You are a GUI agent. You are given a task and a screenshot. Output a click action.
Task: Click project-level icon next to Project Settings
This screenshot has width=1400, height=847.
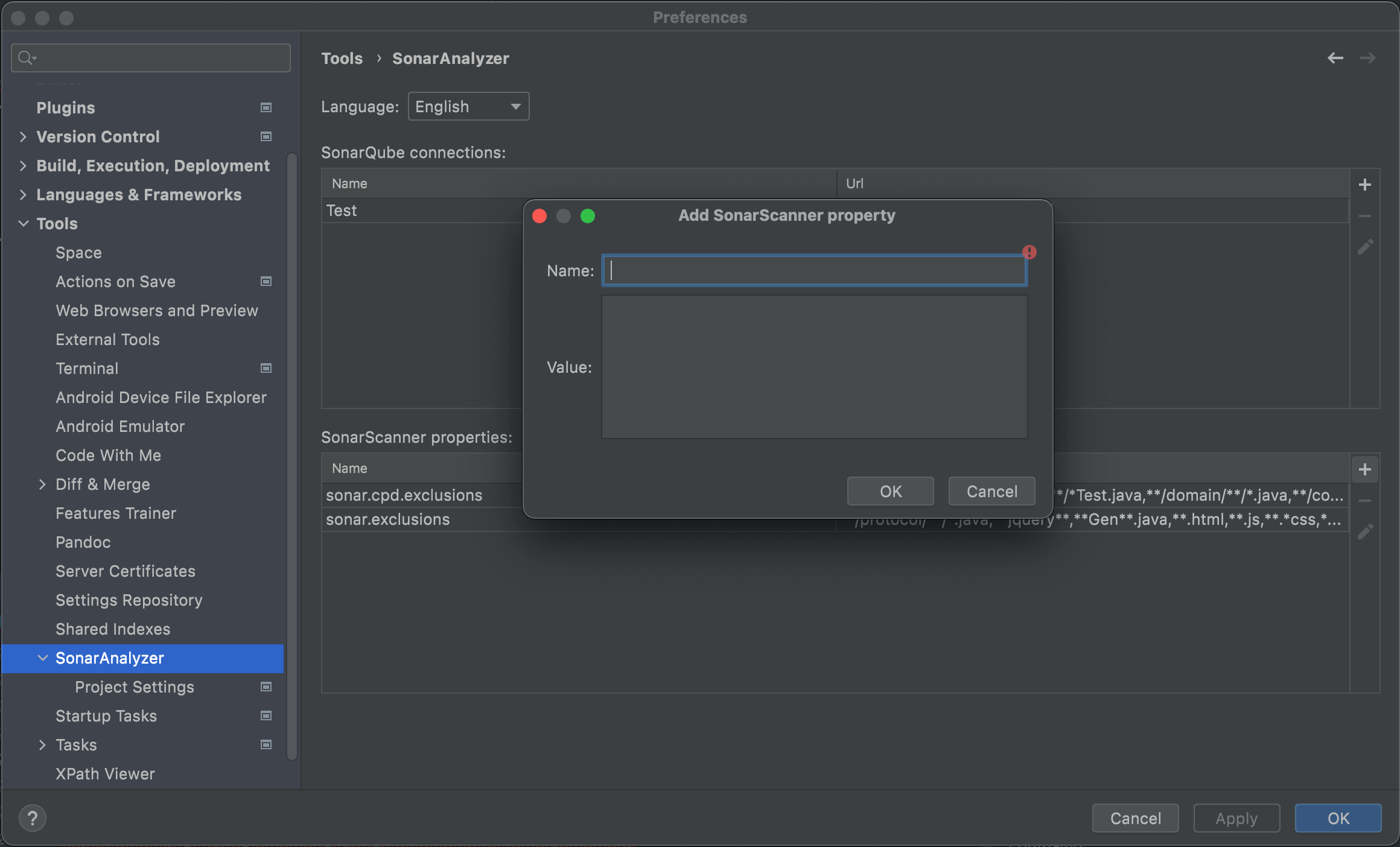[266, 687]
